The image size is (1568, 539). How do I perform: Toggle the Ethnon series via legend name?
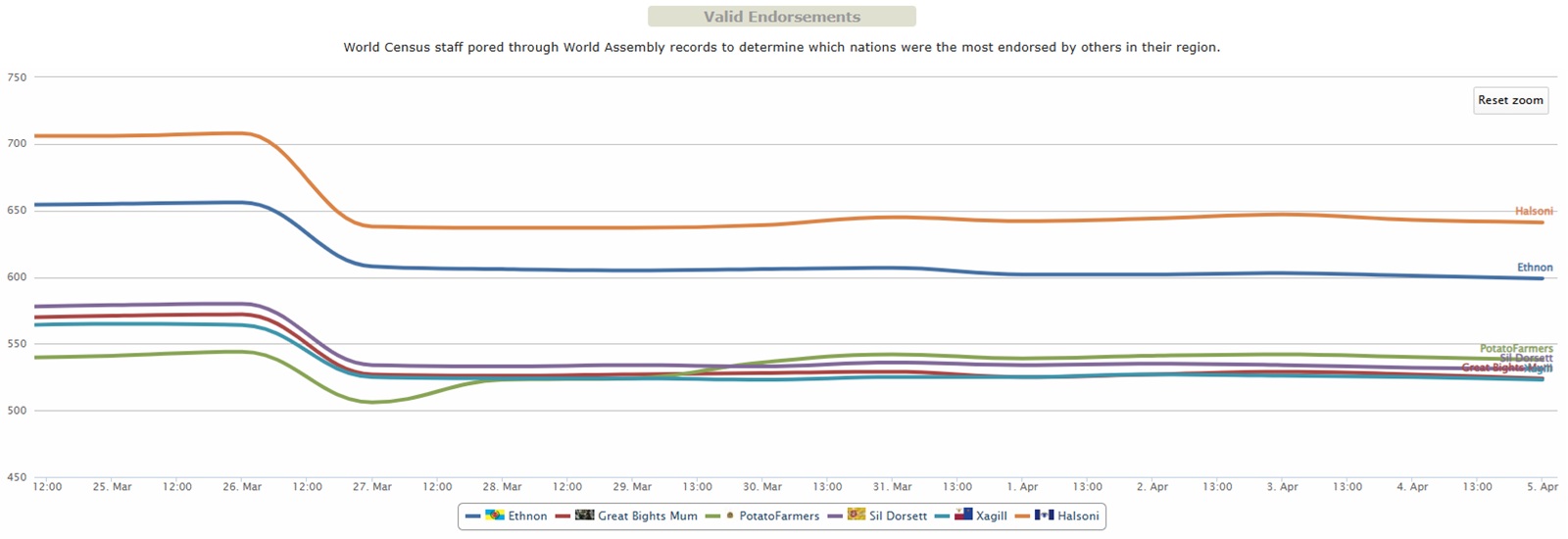click(x=527, y=516)
